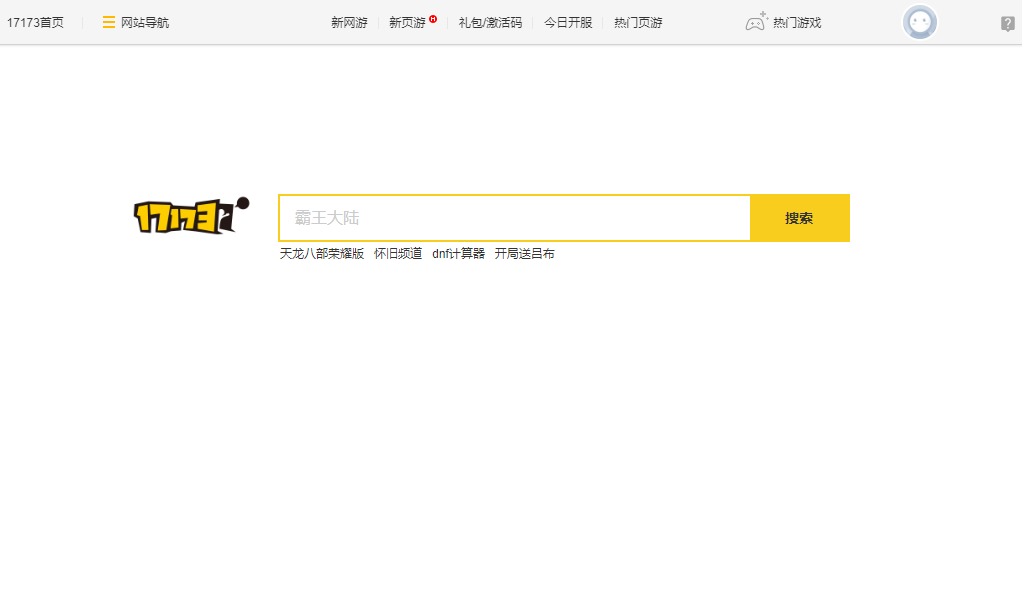Expand the 热门游戏 text label
Image resolution: width=1022 pixels, height=600 pixels.
click(x=797, y=22)
